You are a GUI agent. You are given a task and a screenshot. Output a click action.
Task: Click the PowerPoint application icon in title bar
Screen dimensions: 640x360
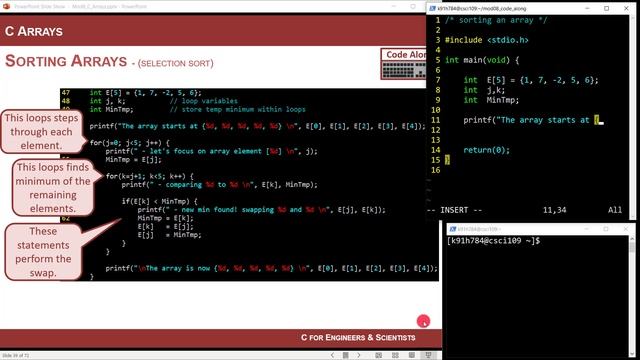pyautogui.click(x=6, y=6)
